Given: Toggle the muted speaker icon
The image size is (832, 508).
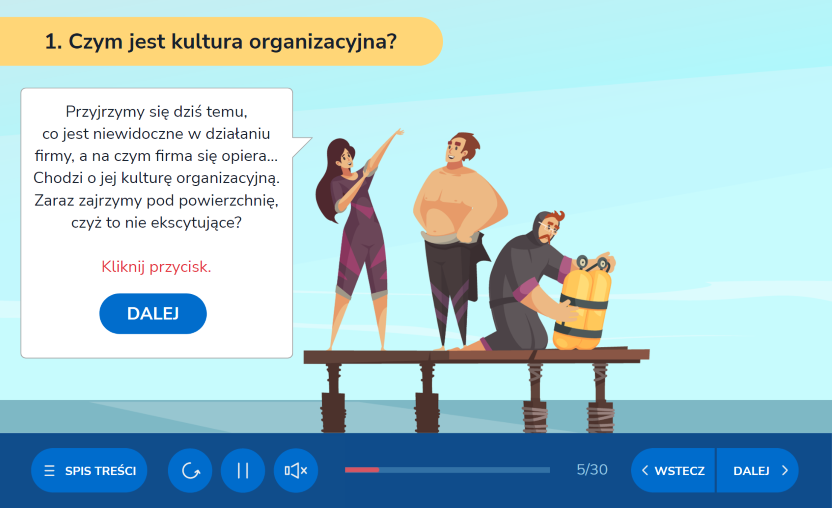Looking at the screenshot, I should (x=296, y=470).
